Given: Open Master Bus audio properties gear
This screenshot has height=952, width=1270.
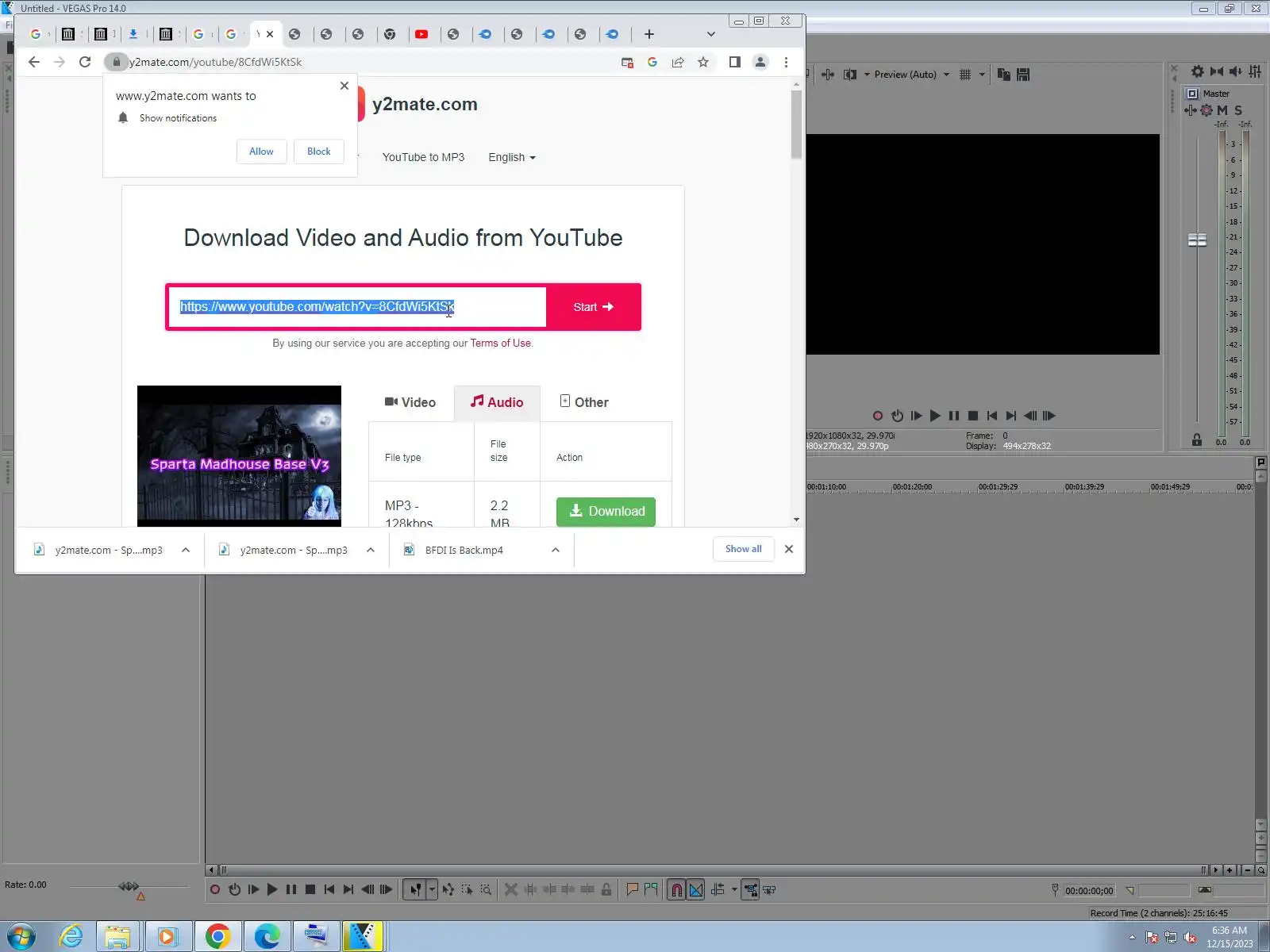Looking at the screenshot, I should [x=1198, y=71].
